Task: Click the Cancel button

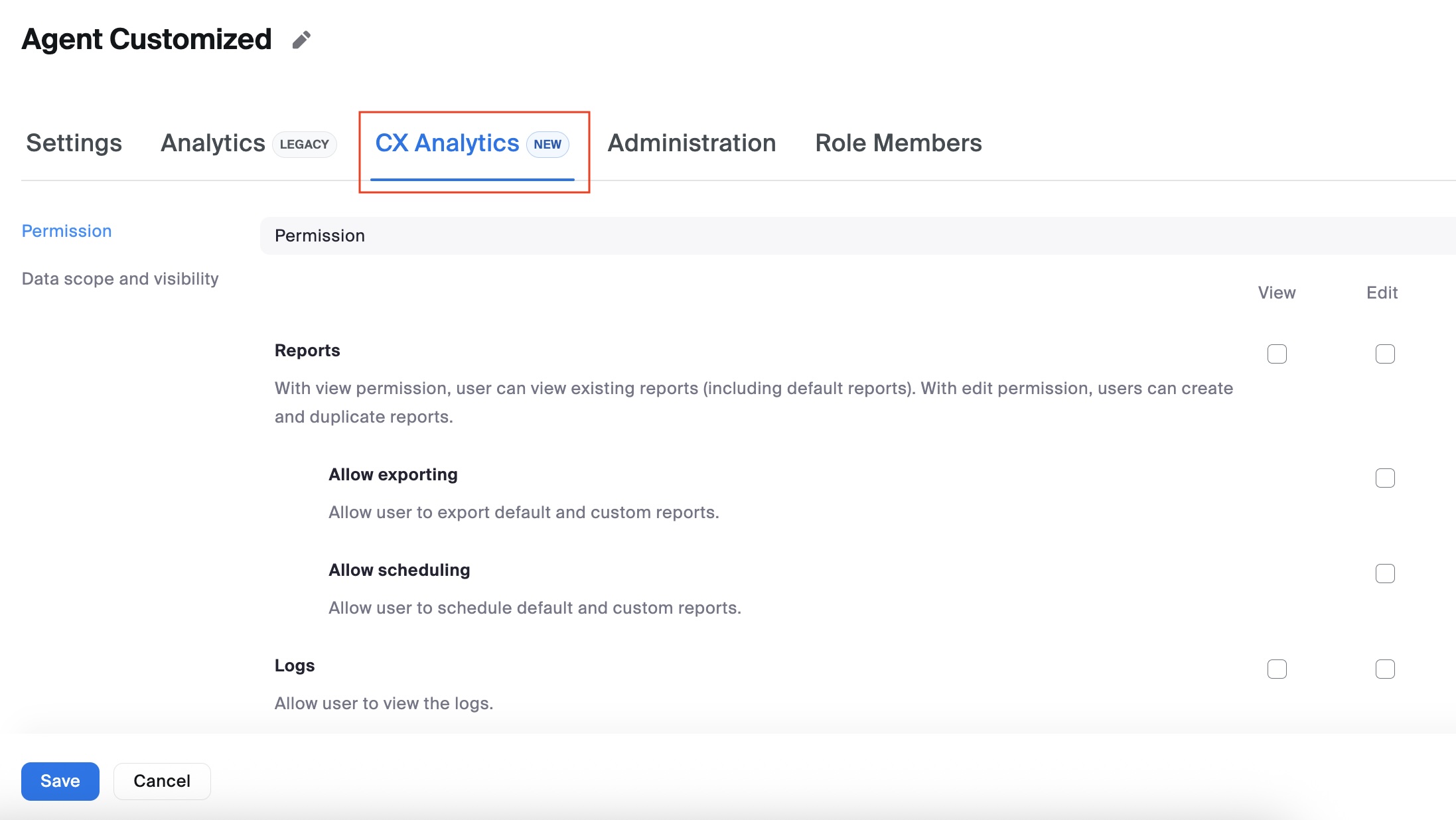Action: pos(161,781)
